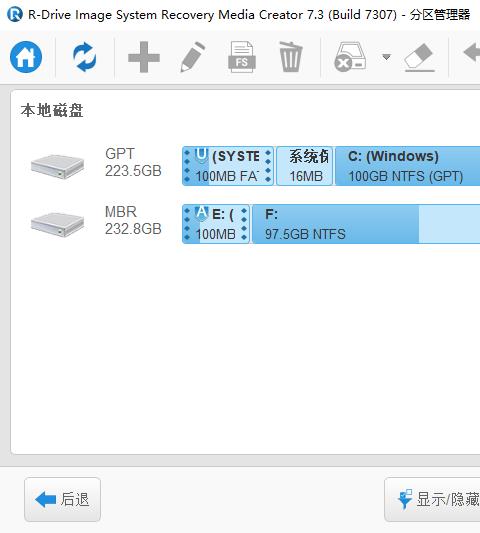Delete partition using trash can icon

pyautogui.click(x=290, y=57)
